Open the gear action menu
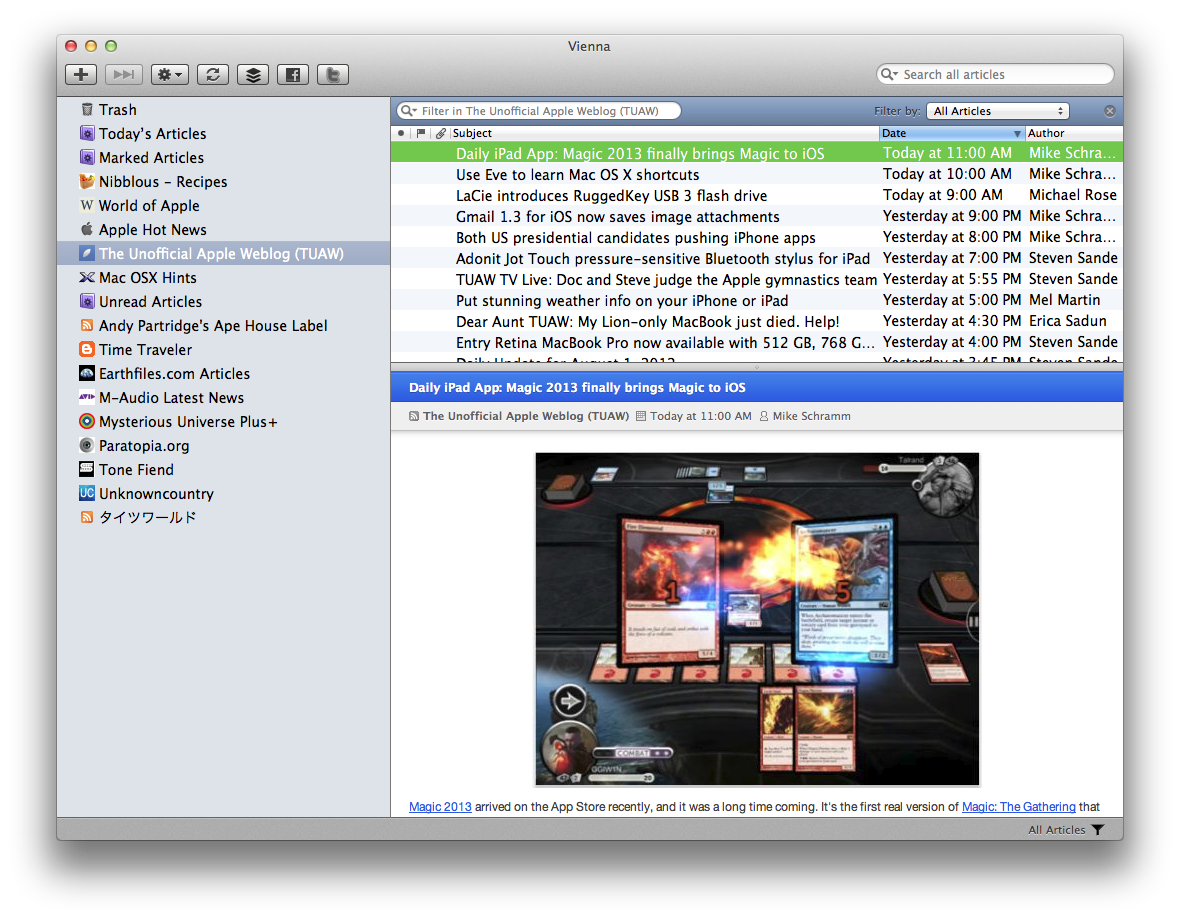This screenshot has width=1180, height=919. pyautogui.click(x=169, y=75)
